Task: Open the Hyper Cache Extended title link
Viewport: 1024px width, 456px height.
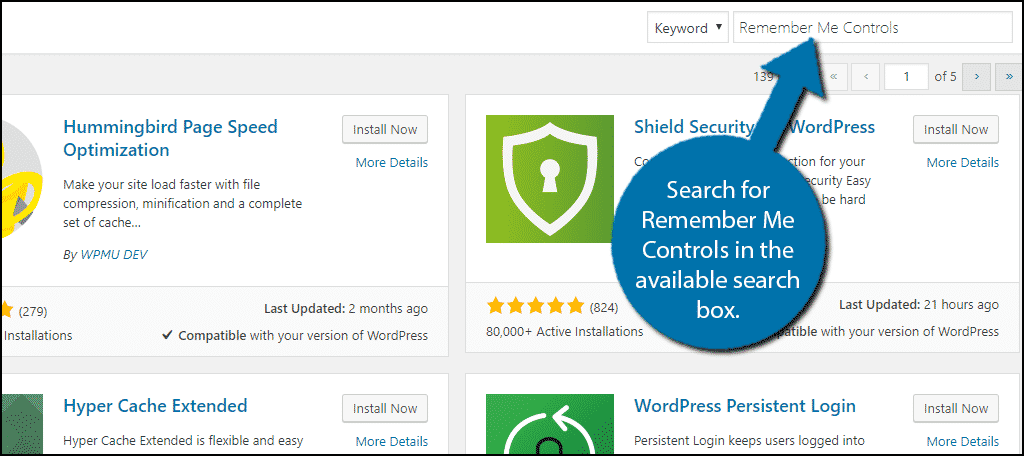Action: [155, 406]
